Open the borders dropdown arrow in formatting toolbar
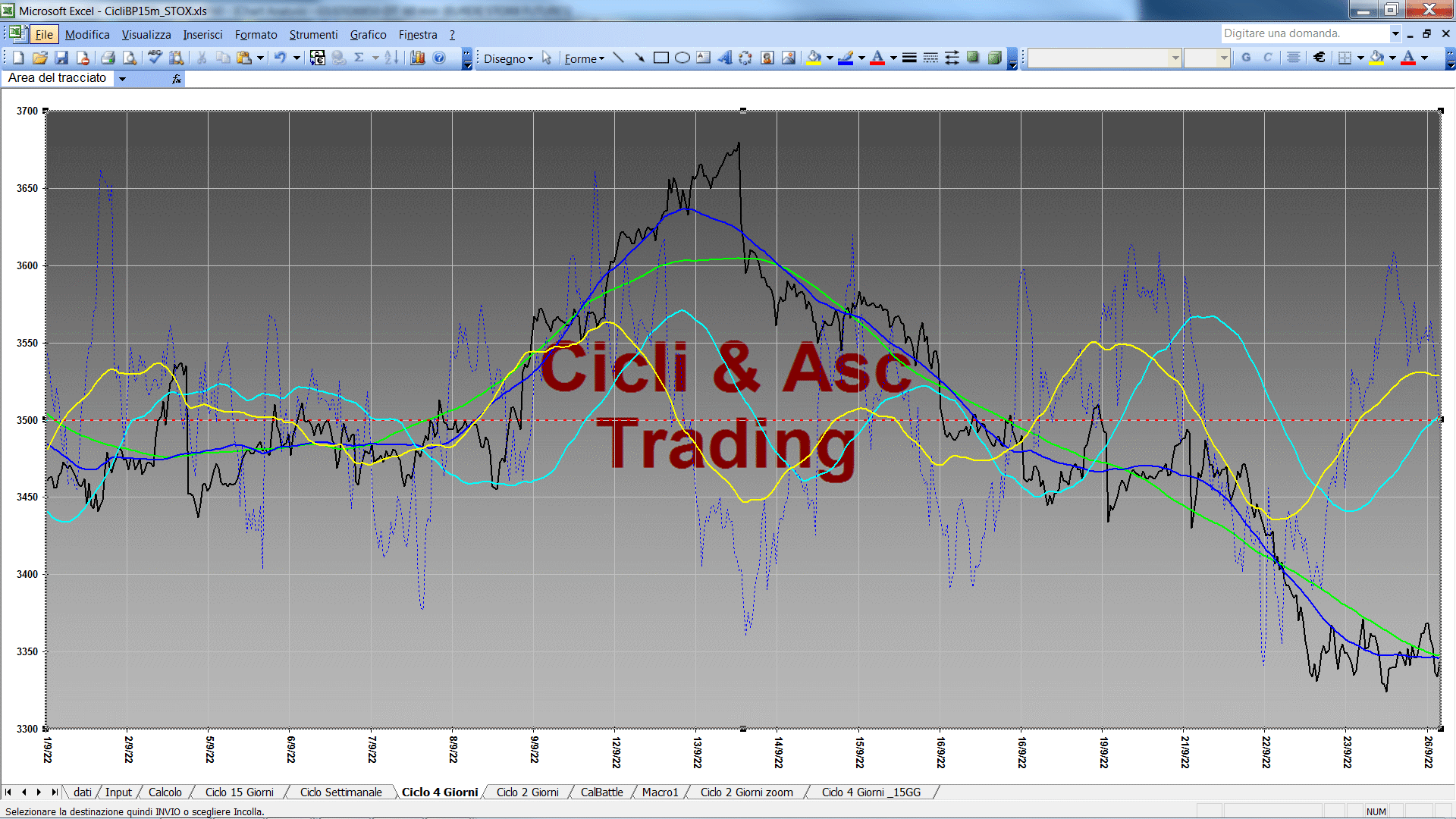The image size is (1456, 819). [1360, 58]
